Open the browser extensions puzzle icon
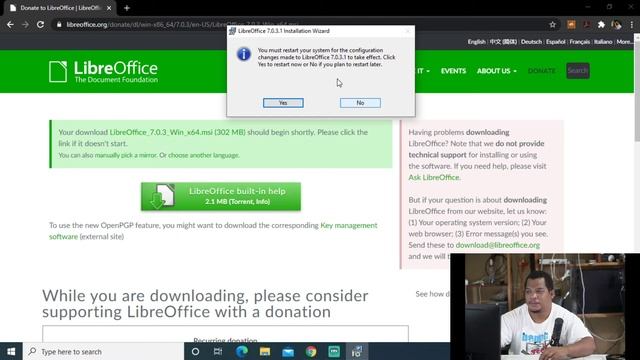Screen dimensions: 640x360 601,24
